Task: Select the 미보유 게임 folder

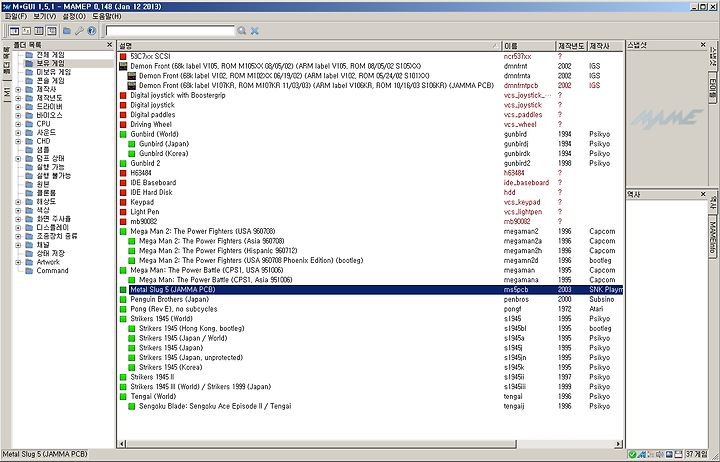Action: pos(54,72)
